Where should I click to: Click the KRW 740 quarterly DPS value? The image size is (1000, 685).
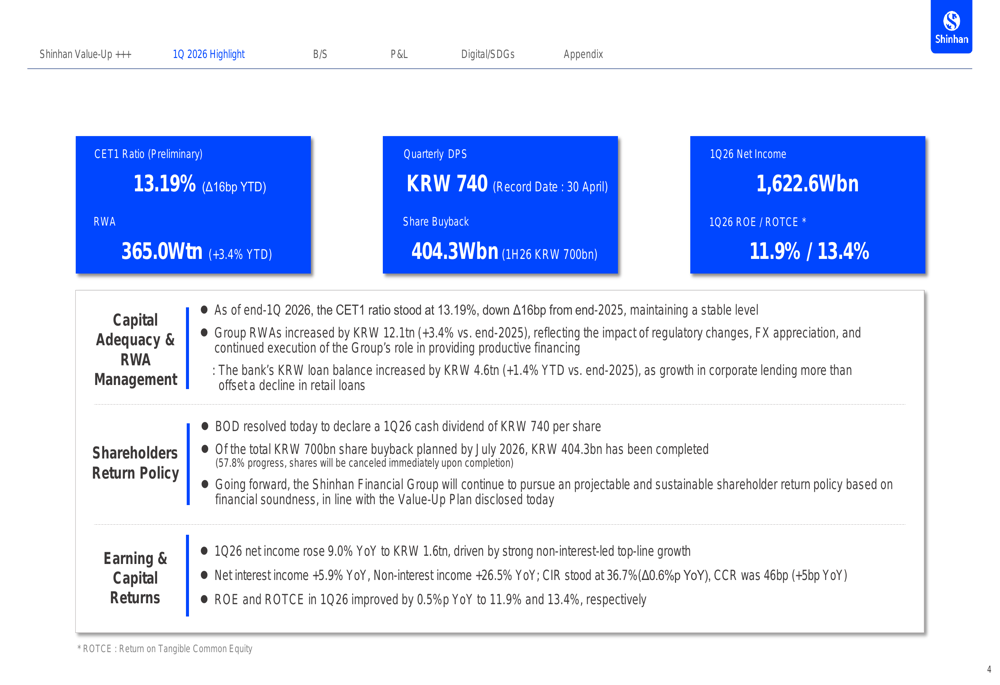point(447,185)
